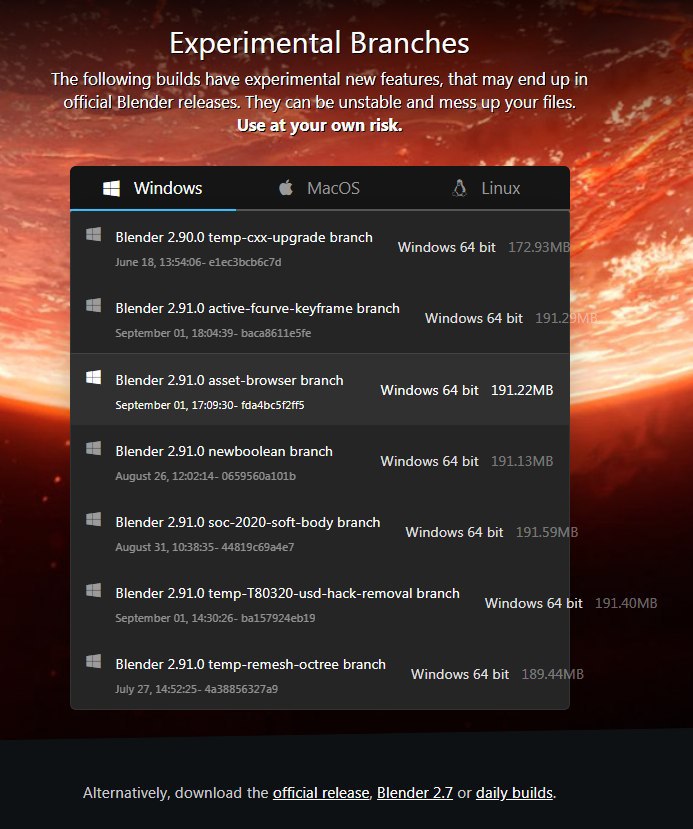This screenshot has width=693, height=829.
Task: Click the 191.40MB file size text
Action: tap(626, 603)
